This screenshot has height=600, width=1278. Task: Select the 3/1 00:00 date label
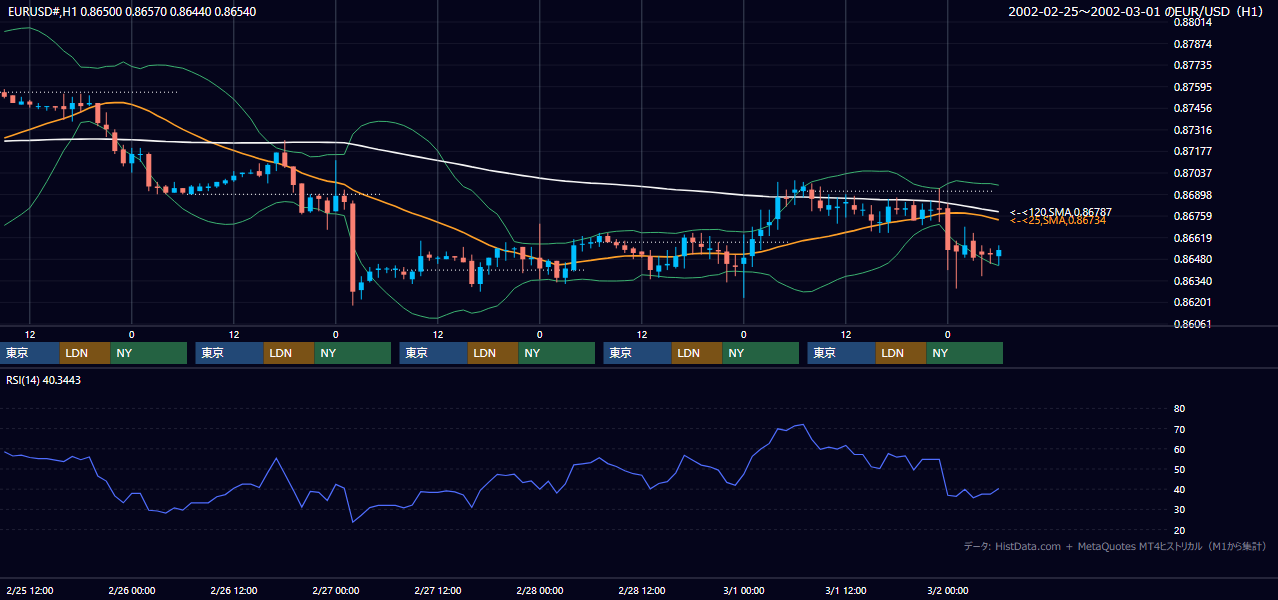743,591
